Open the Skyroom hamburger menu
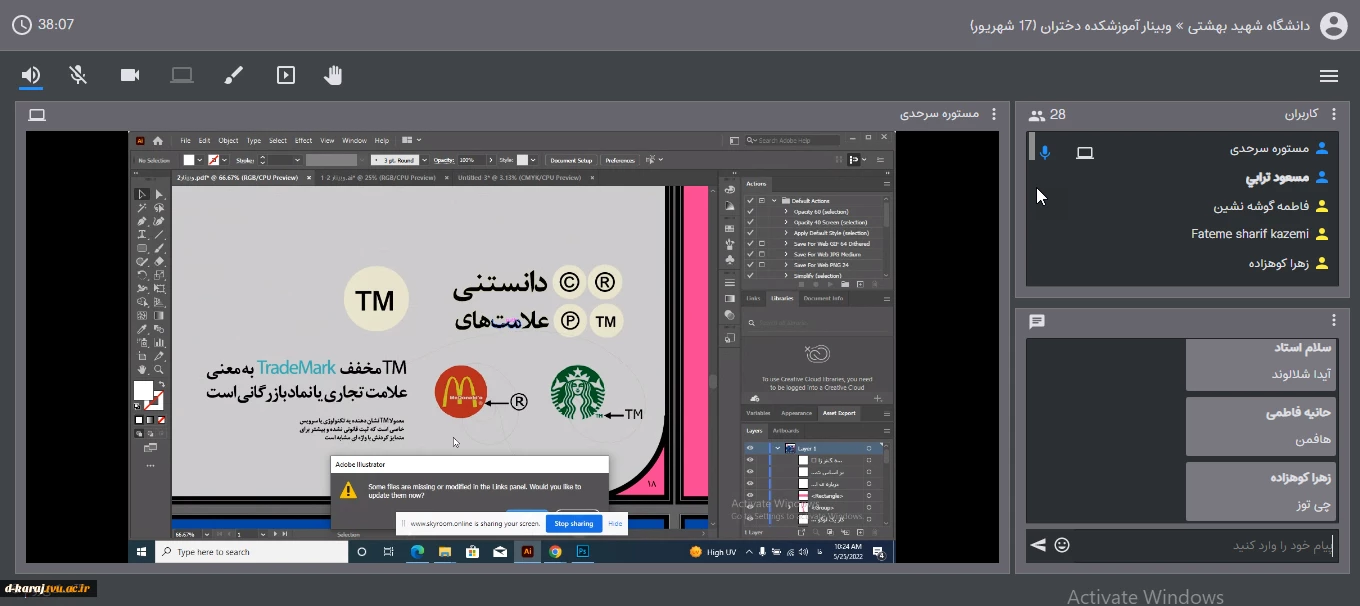 point(1329,76)
